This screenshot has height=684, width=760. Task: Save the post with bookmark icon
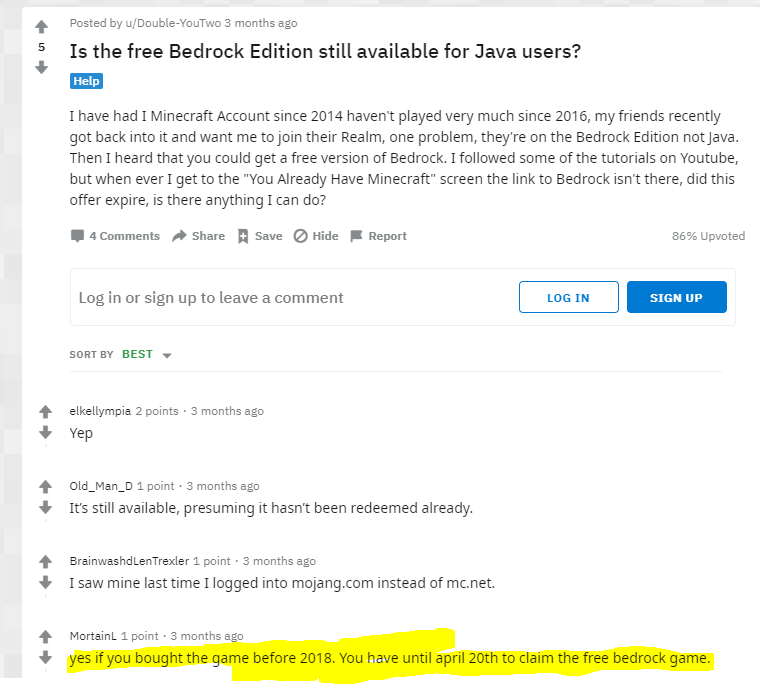pos(260,236)
